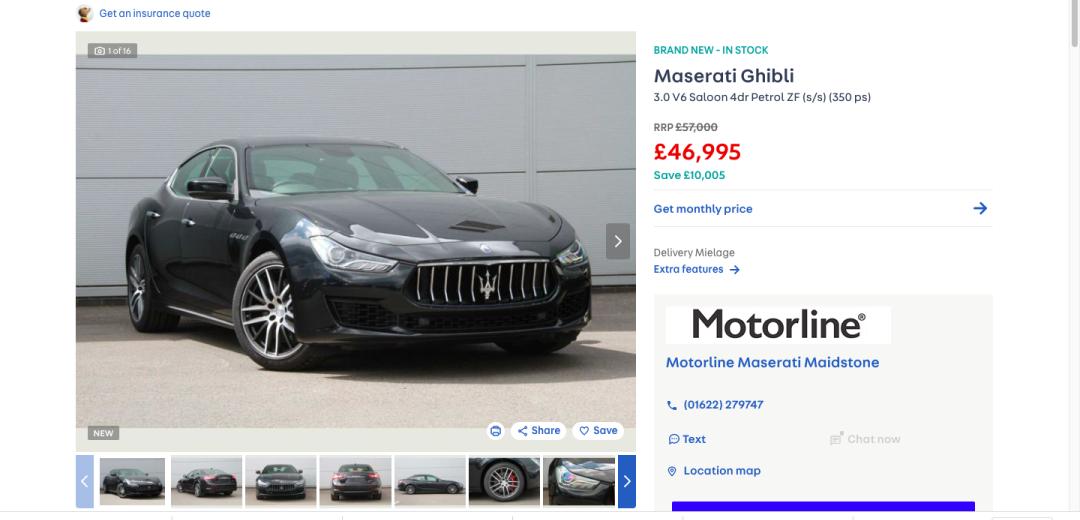Select the rear view car thumbnail
Viewport: 1080px width, 520px height.
coord(355,481)
